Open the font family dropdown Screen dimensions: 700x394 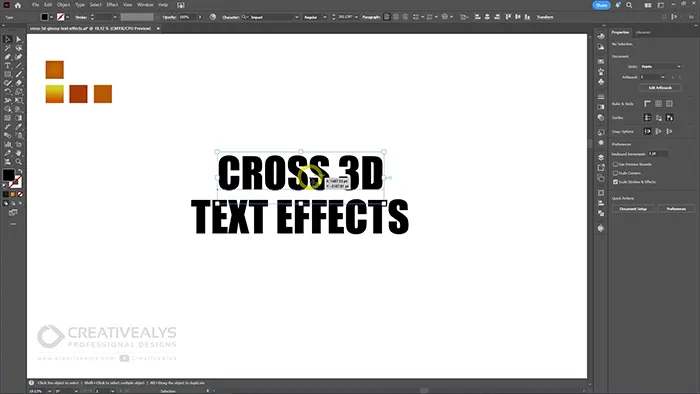click(297, 17)
